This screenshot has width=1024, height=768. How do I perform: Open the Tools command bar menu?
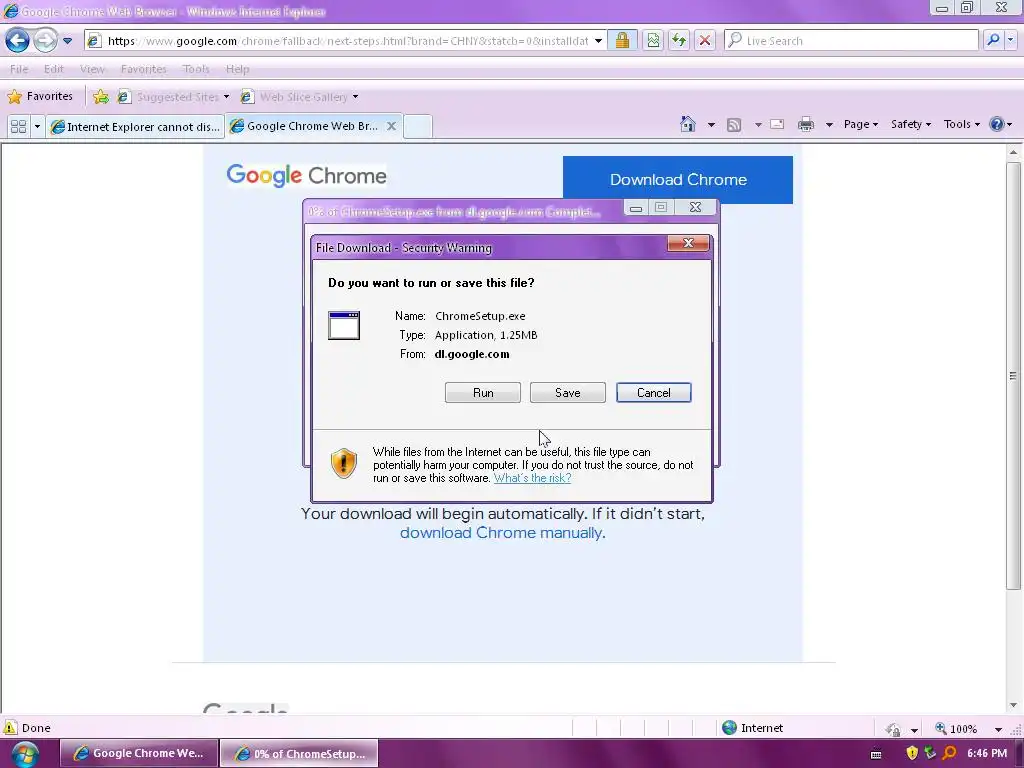point(961,124)
